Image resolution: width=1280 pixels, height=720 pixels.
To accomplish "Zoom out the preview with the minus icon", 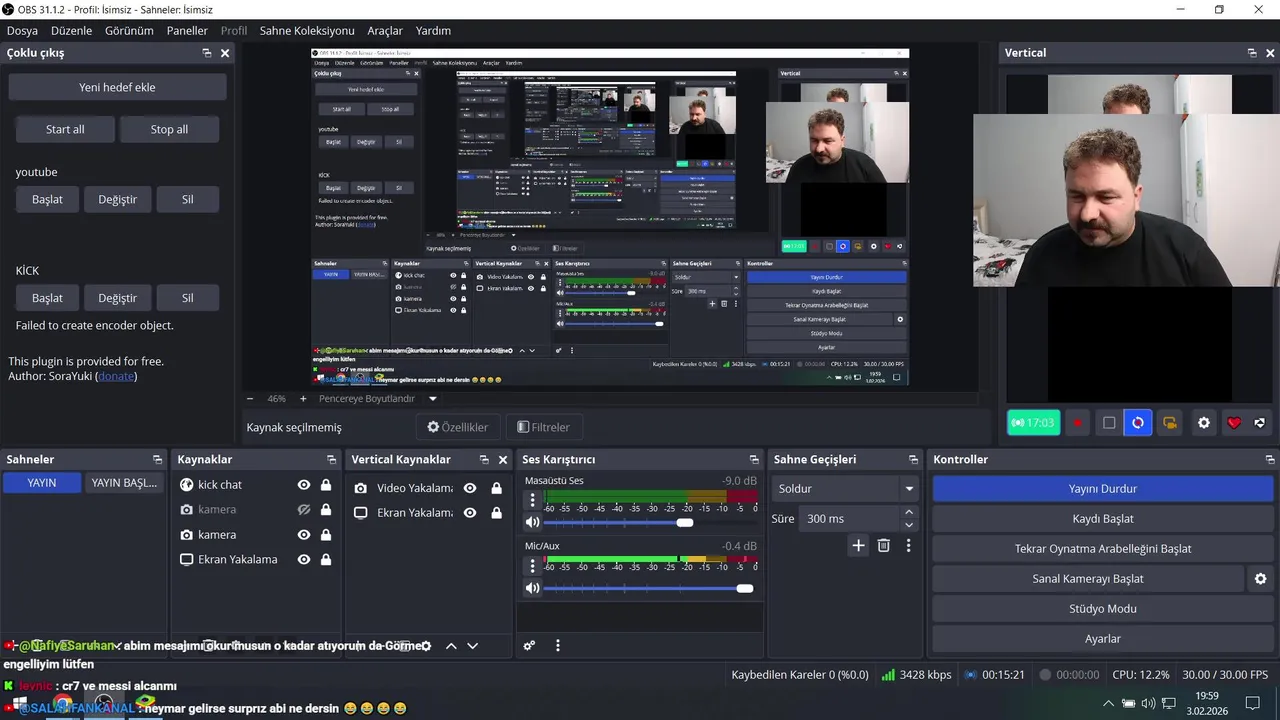I will (250, 398).
